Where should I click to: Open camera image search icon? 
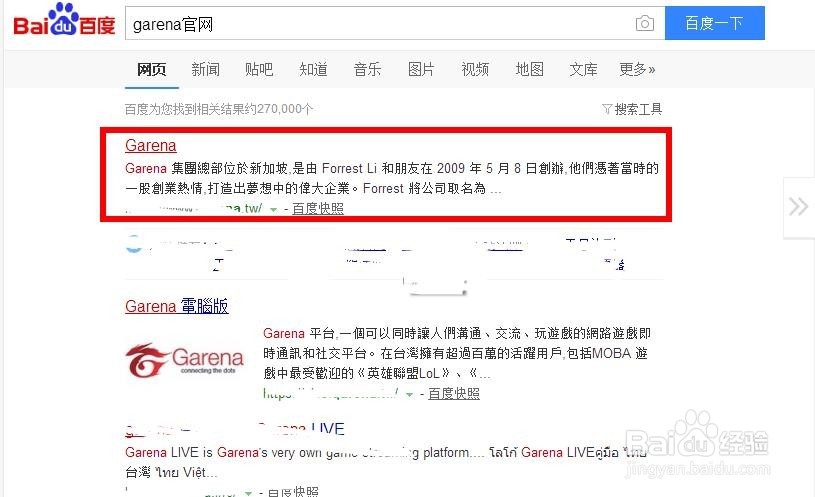click(x=645, y=23)
